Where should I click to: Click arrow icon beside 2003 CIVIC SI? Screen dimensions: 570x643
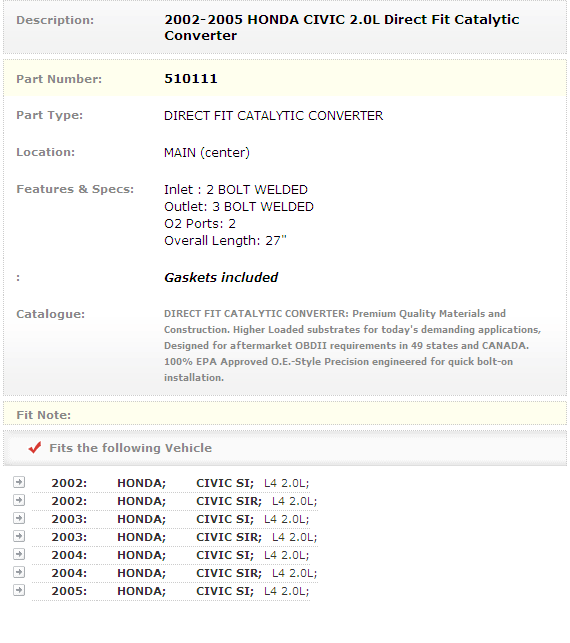tap(19, 518)
